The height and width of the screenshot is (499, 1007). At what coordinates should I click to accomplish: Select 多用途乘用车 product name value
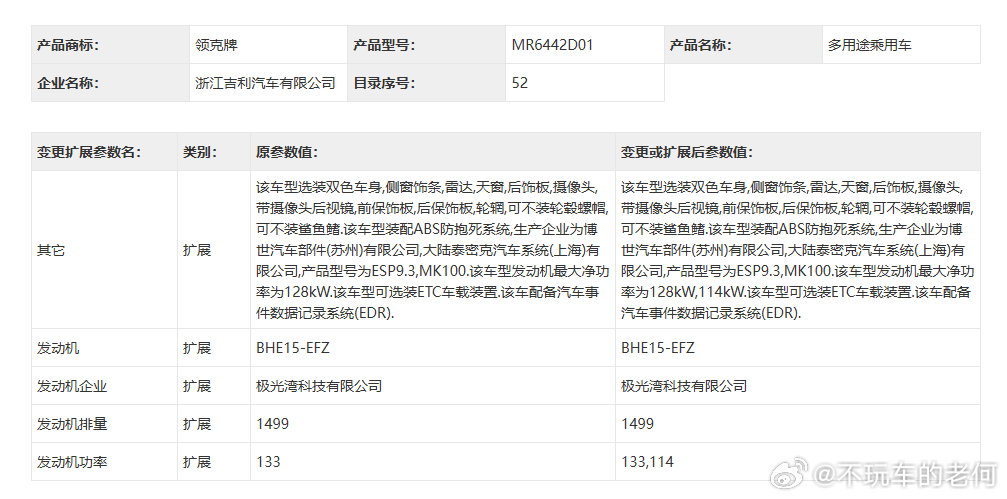[869, 45]
